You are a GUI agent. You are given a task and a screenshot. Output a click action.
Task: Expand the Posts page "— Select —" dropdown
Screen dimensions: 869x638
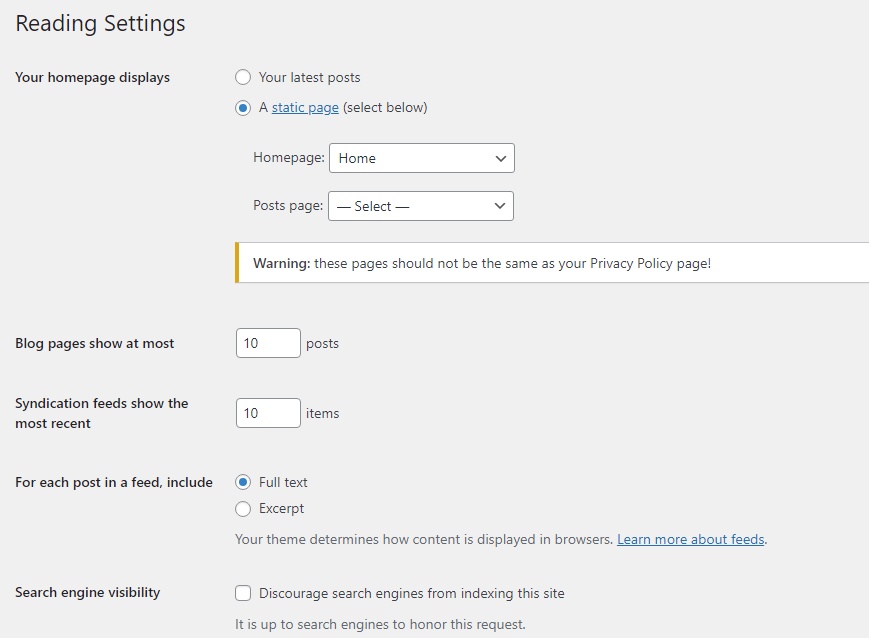coord(410,206)
